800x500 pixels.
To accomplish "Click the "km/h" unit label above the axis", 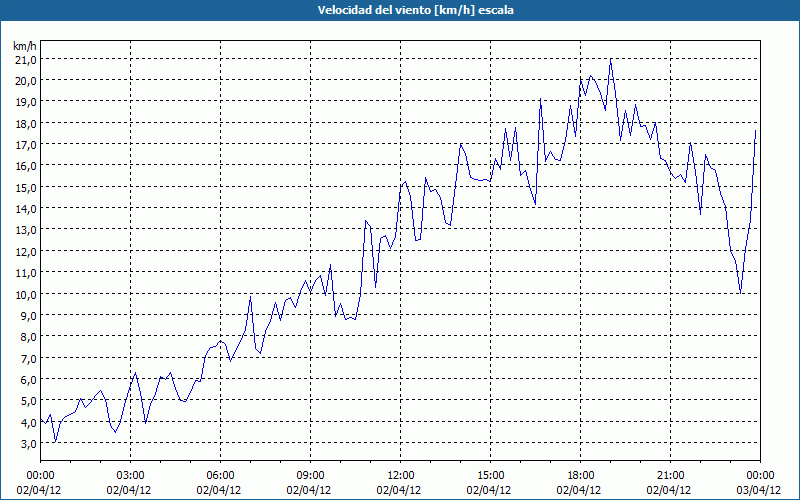I will pos(25,46).
